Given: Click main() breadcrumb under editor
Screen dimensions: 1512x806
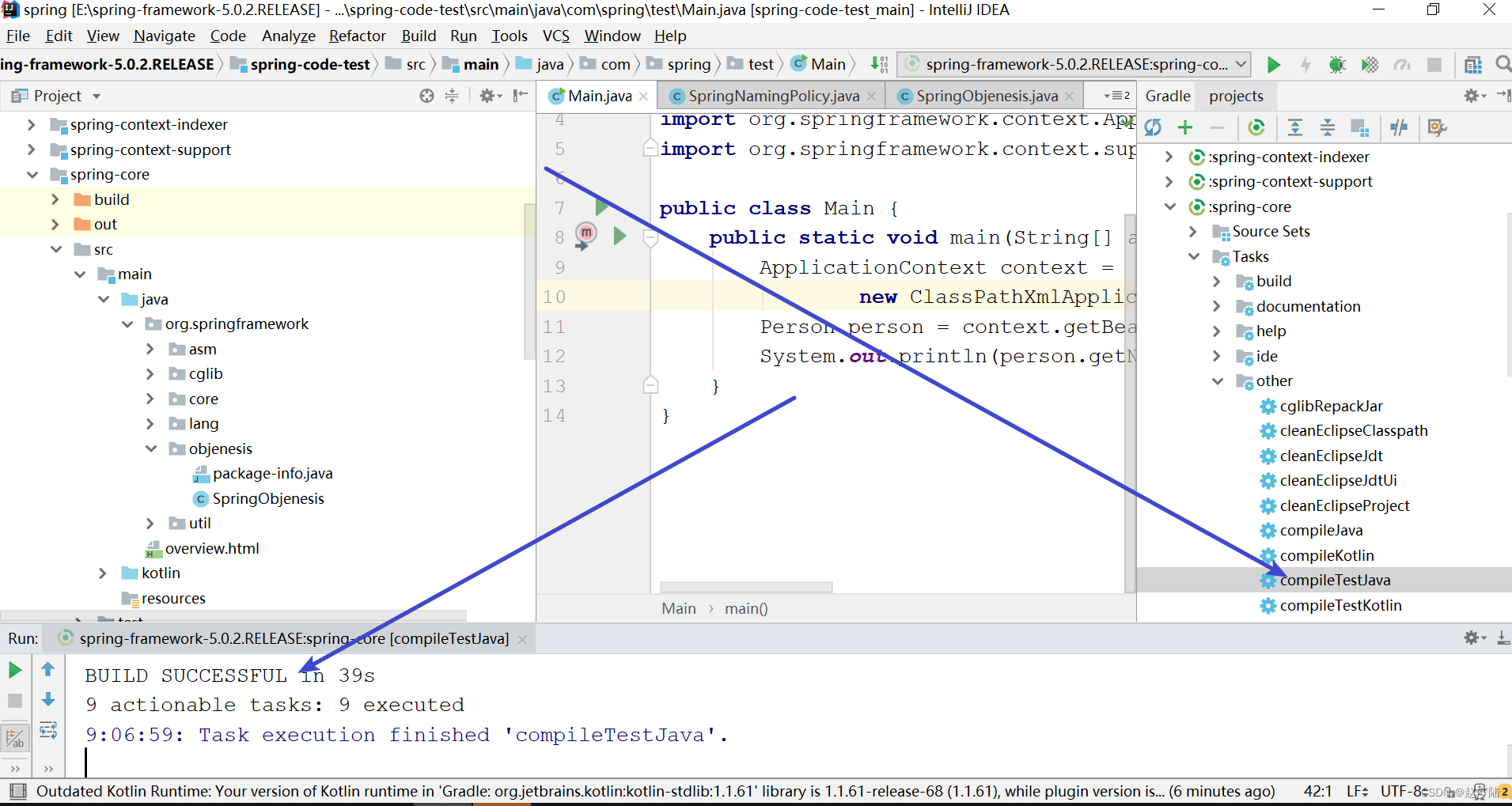Looking at the screenshot, I should click(x=746, y=608).
